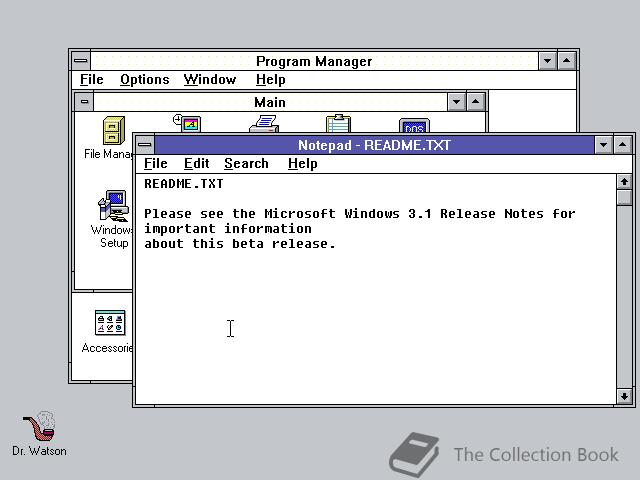
Task: Open Notepad File menu
Action: [156, 164]
